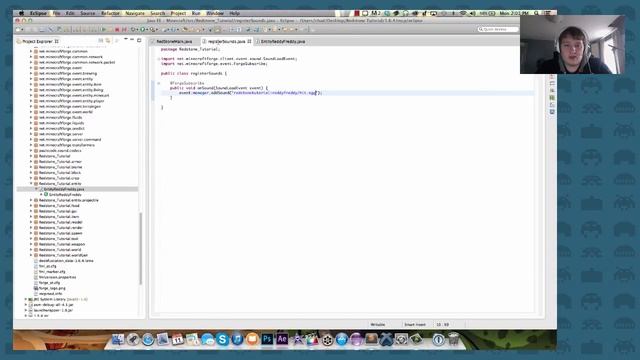640x360 pixels.
Task: Click the green Run button in toolbar
Action: [x=142, y=29]
